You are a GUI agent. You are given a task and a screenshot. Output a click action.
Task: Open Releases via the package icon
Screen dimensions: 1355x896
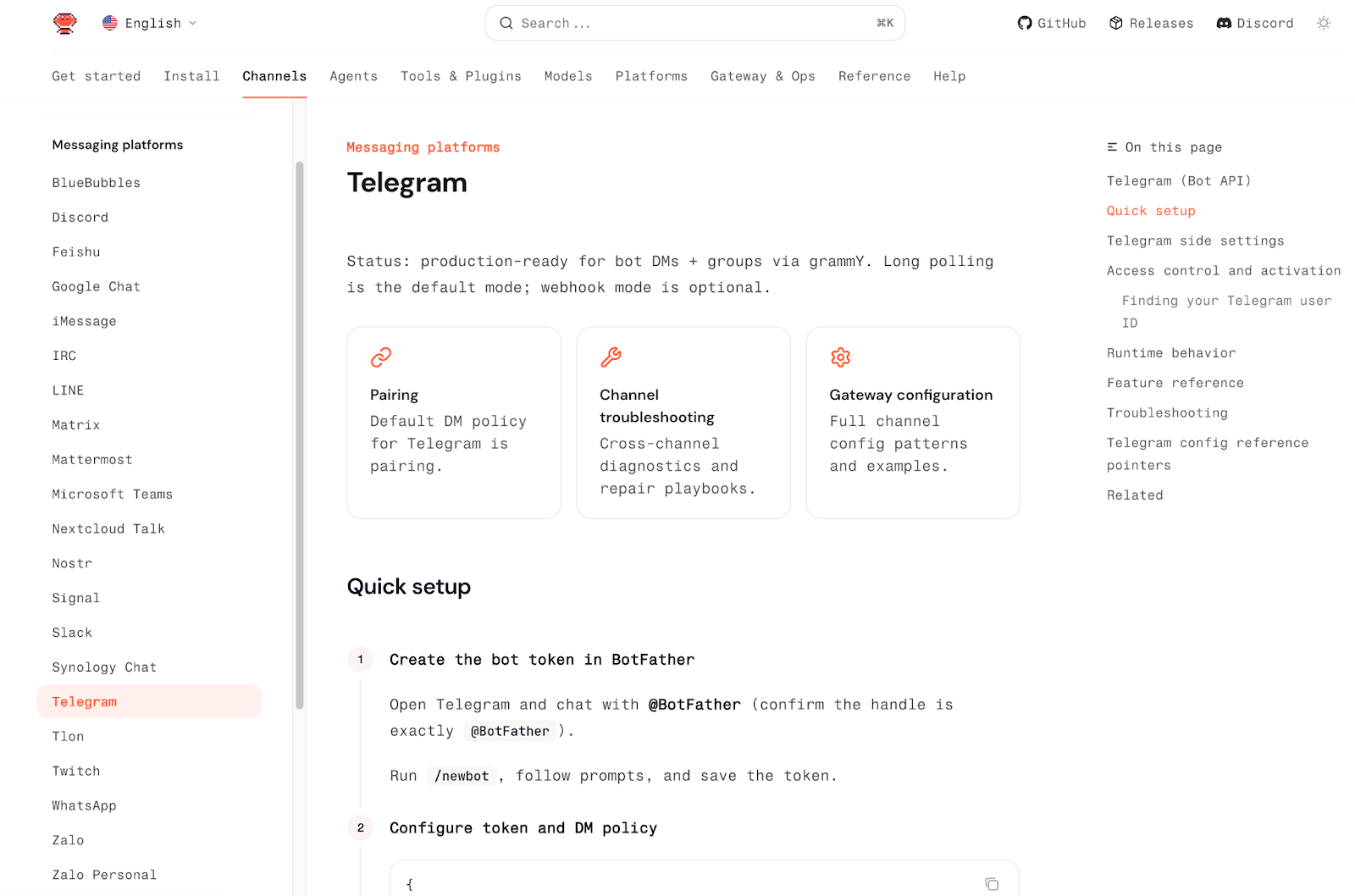click(1116, 23)
